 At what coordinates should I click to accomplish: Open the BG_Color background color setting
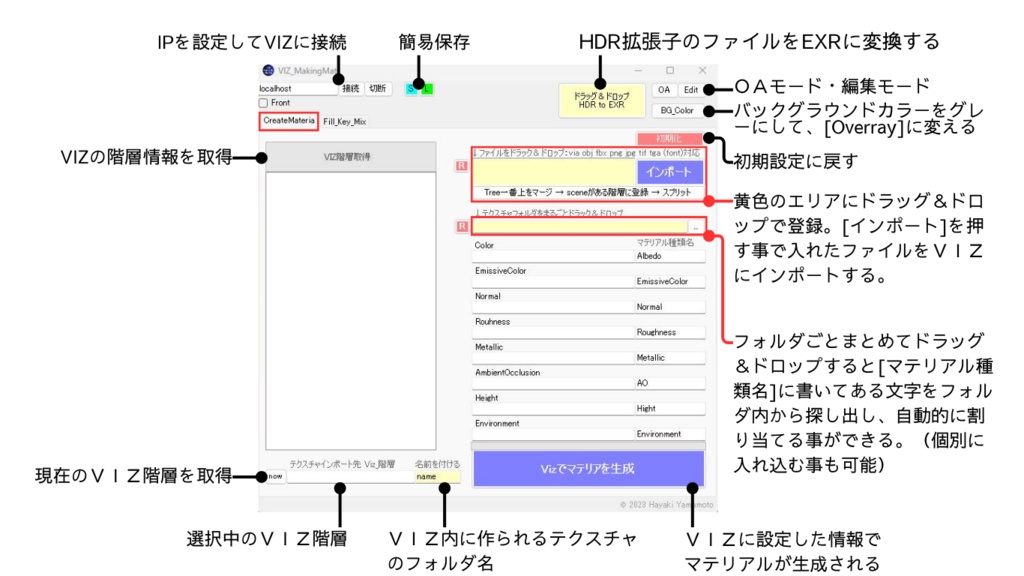tap(678, 110)
